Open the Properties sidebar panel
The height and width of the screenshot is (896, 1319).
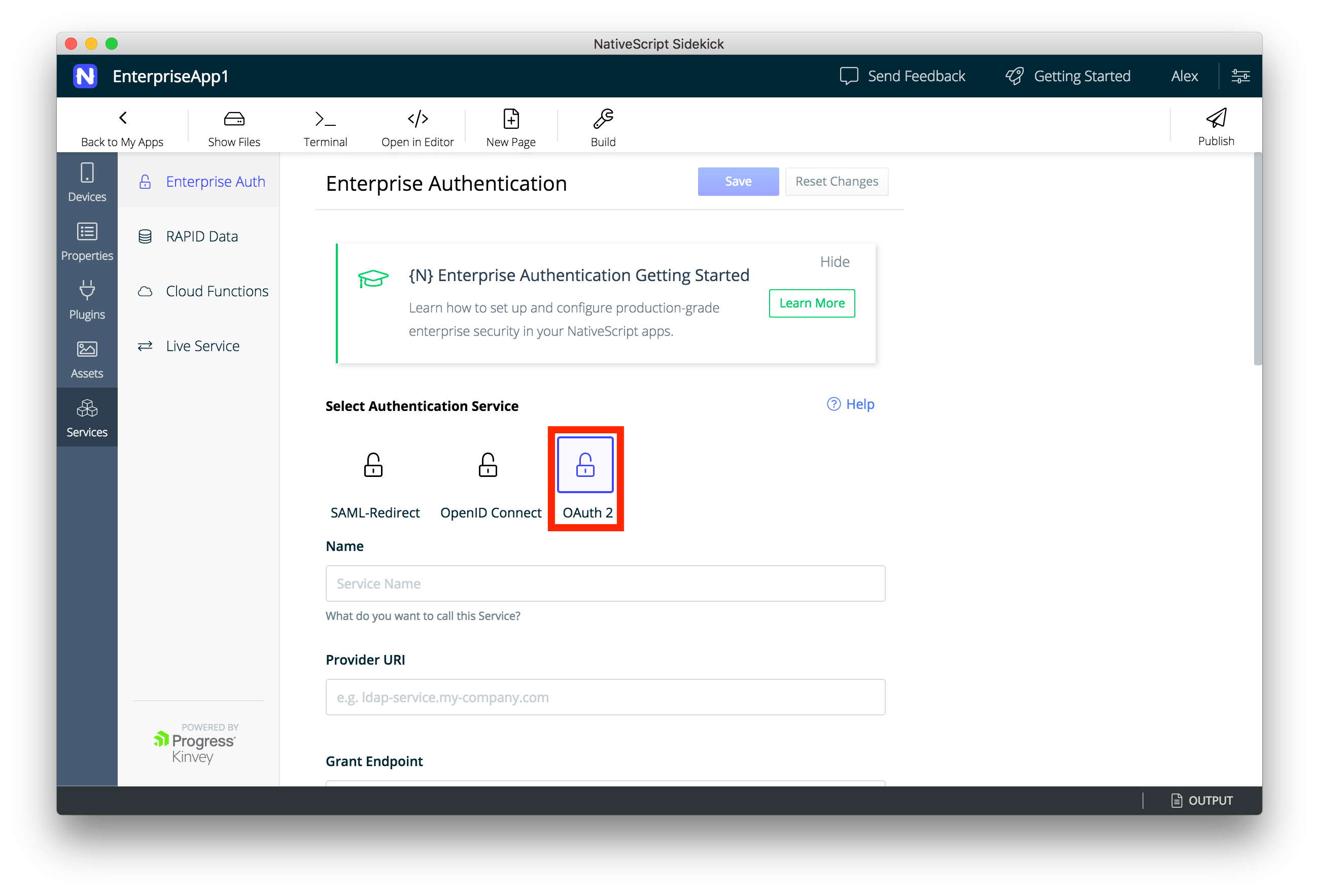coord(87,240)
